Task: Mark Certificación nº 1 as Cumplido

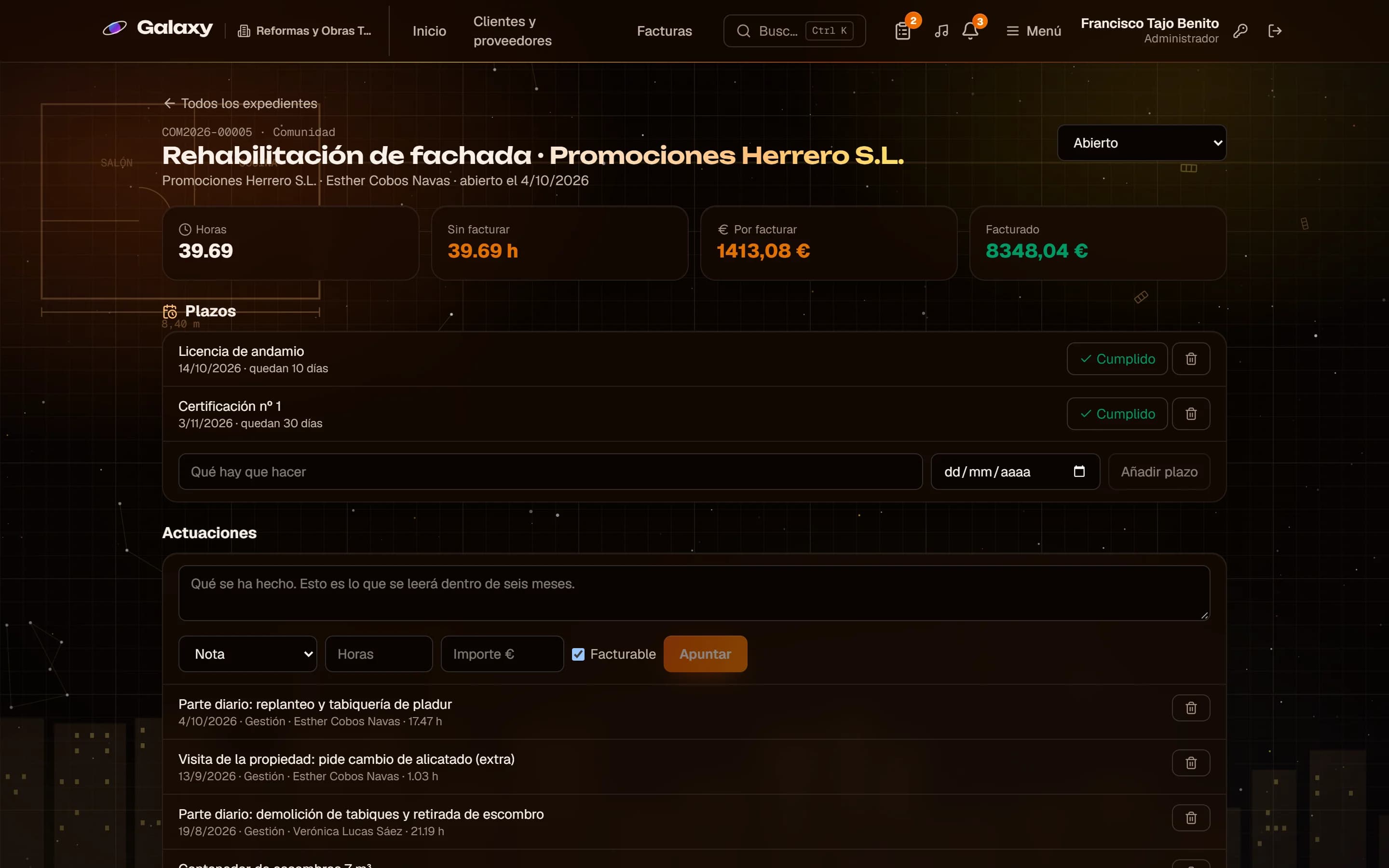Action: pyautogui.click(x=1117, y=414)
